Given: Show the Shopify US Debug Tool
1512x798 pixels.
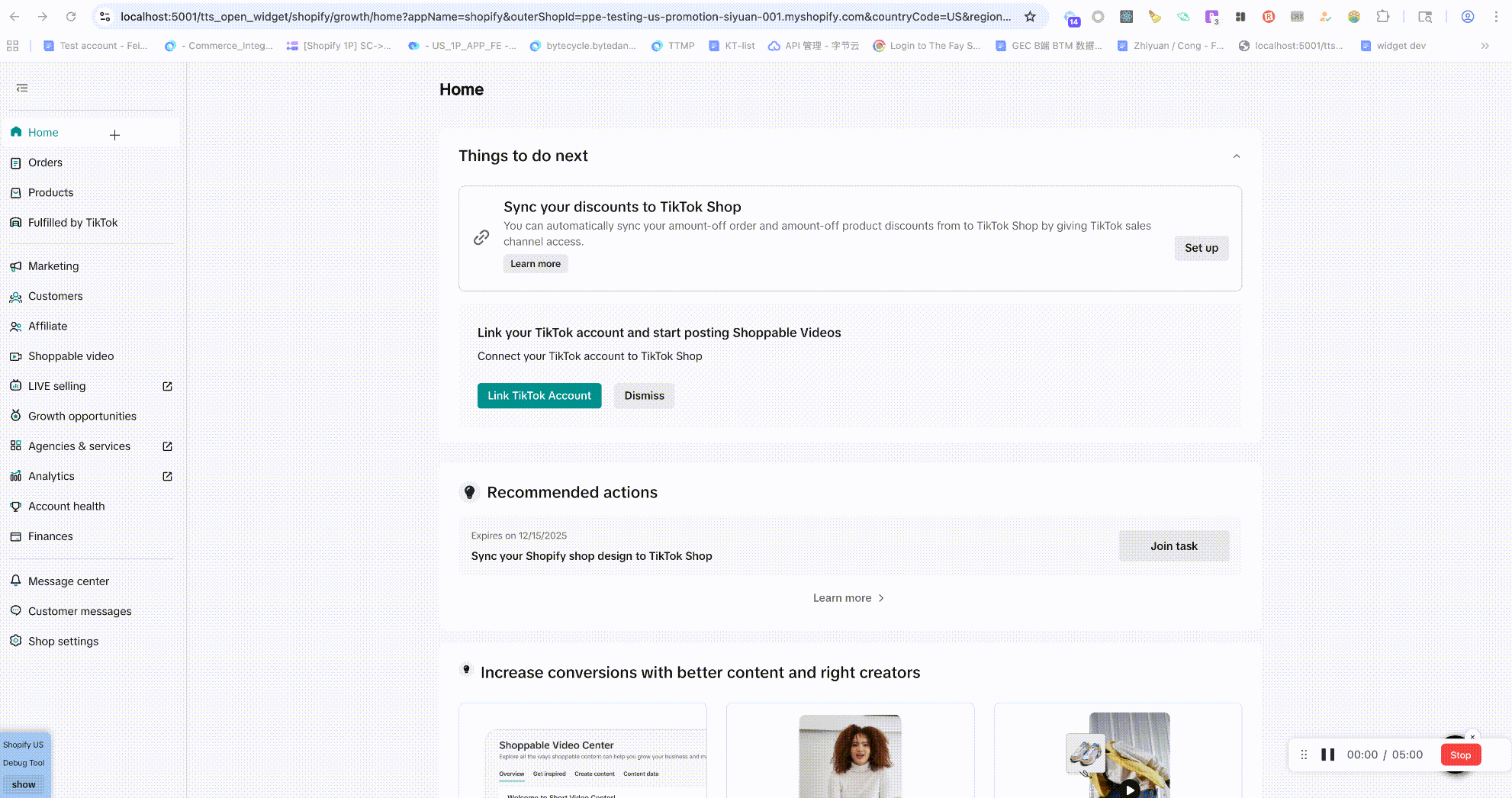Looking at the screenshot, I should (24, 784).
